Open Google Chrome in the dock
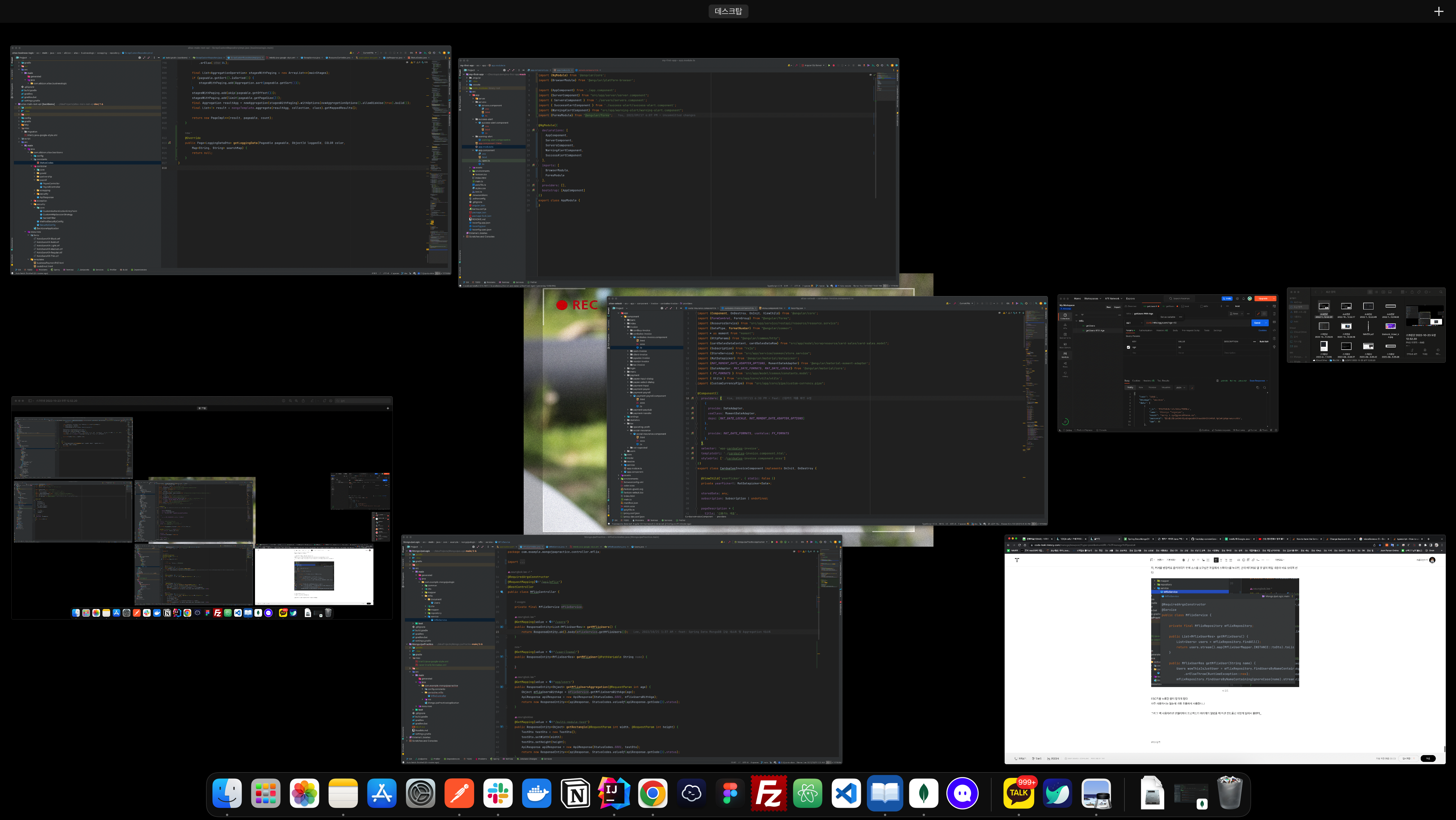This screenshot has width=1456, height=820. [653, 794]
